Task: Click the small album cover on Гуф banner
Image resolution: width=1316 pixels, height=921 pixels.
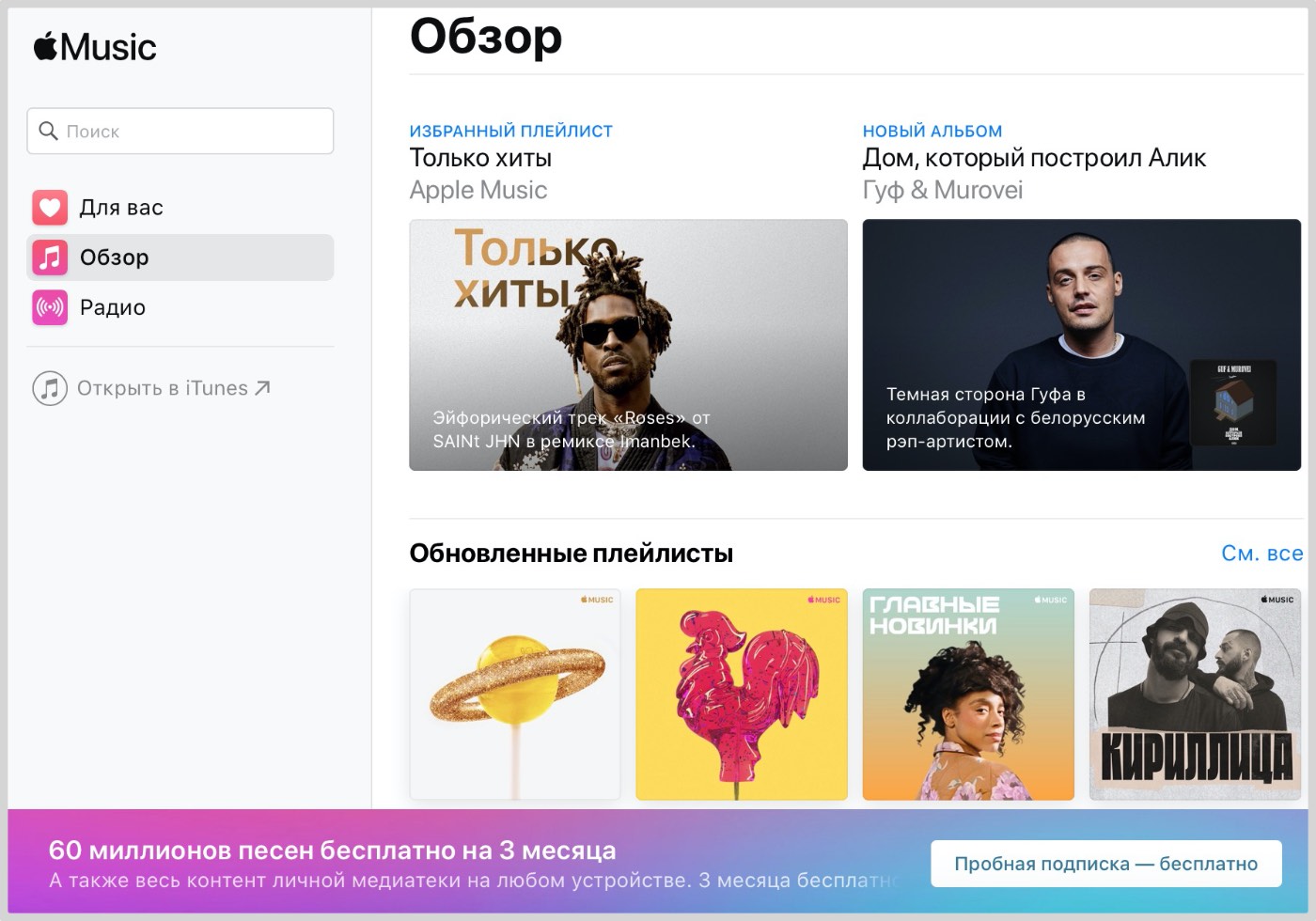Action: tap(1232, 403)
